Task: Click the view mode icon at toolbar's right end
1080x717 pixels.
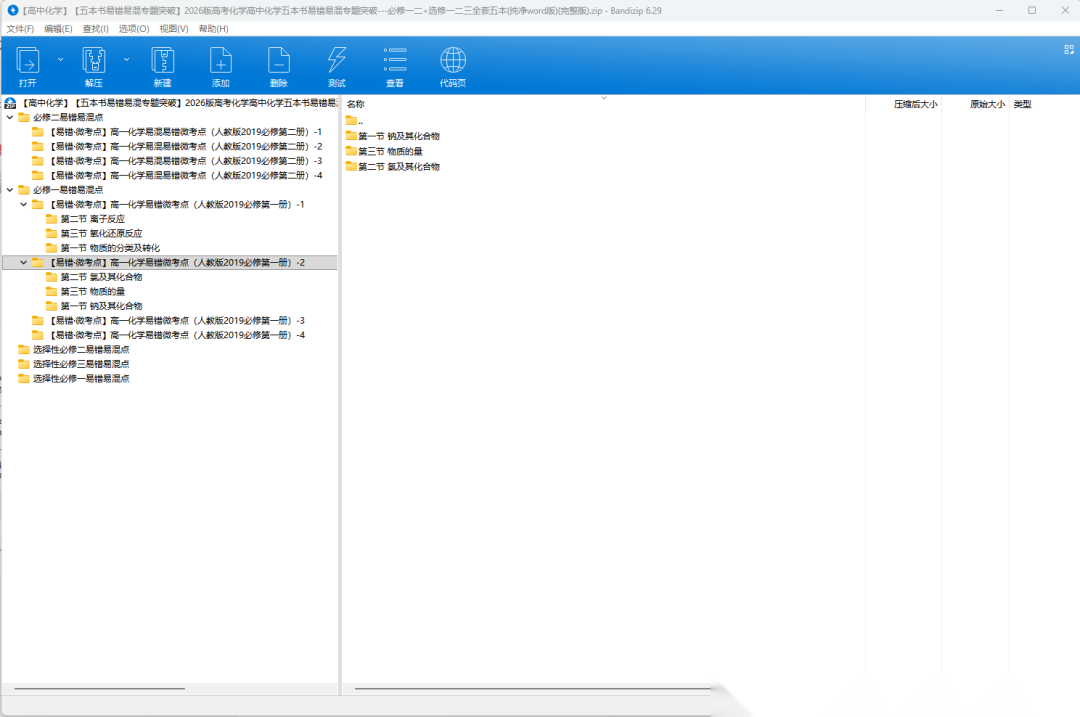Action: tap(1068, 49)
